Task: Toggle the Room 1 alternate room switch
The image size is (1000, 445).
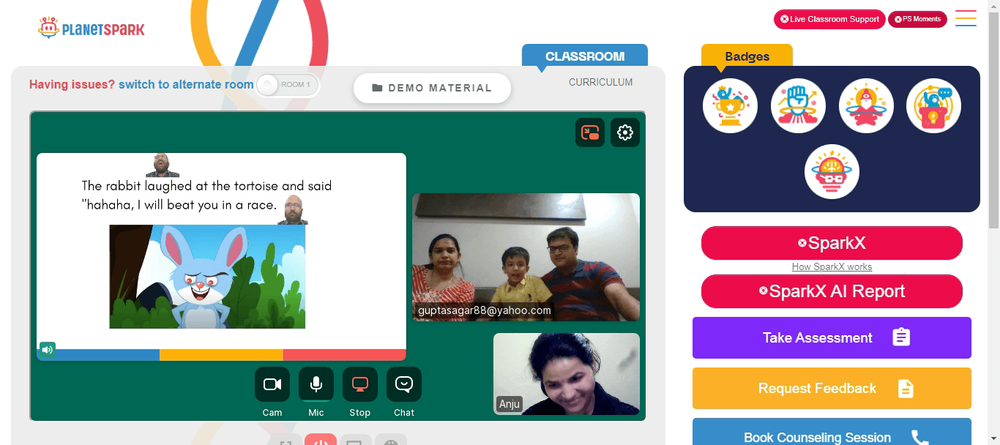Action: coord(287,85)
